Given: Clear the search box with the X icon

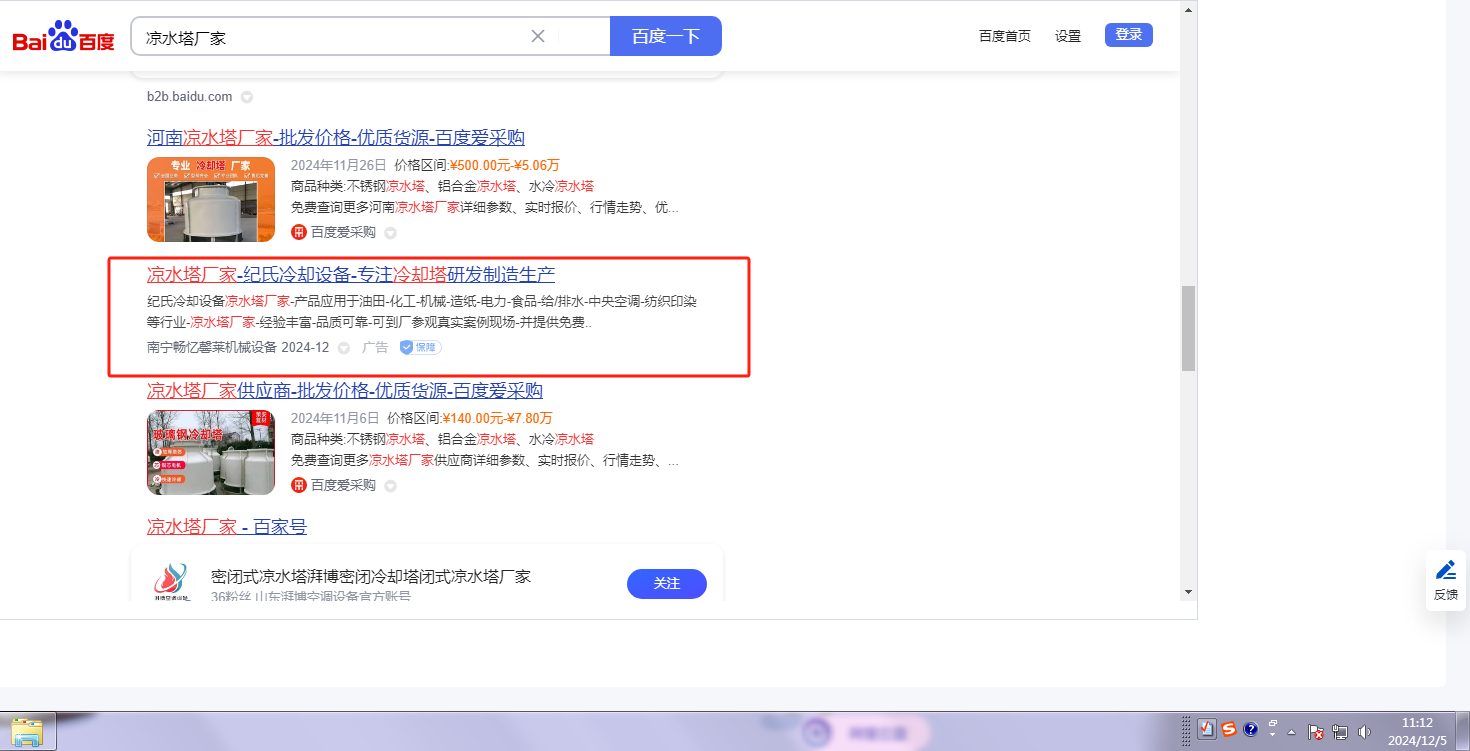Looking at the screenshot, I should point(537,36).
